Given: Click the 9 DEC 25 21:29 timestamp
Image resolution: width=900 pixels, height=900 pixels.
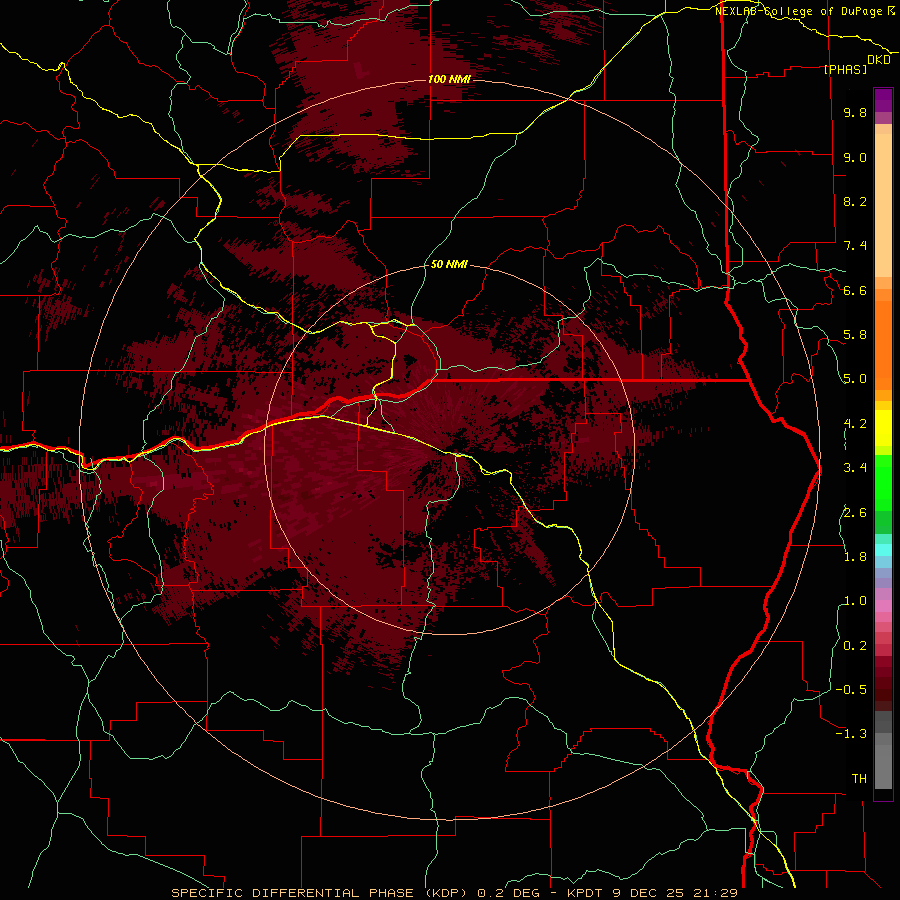Looking at the screenshot, I should tap(675, 893).
